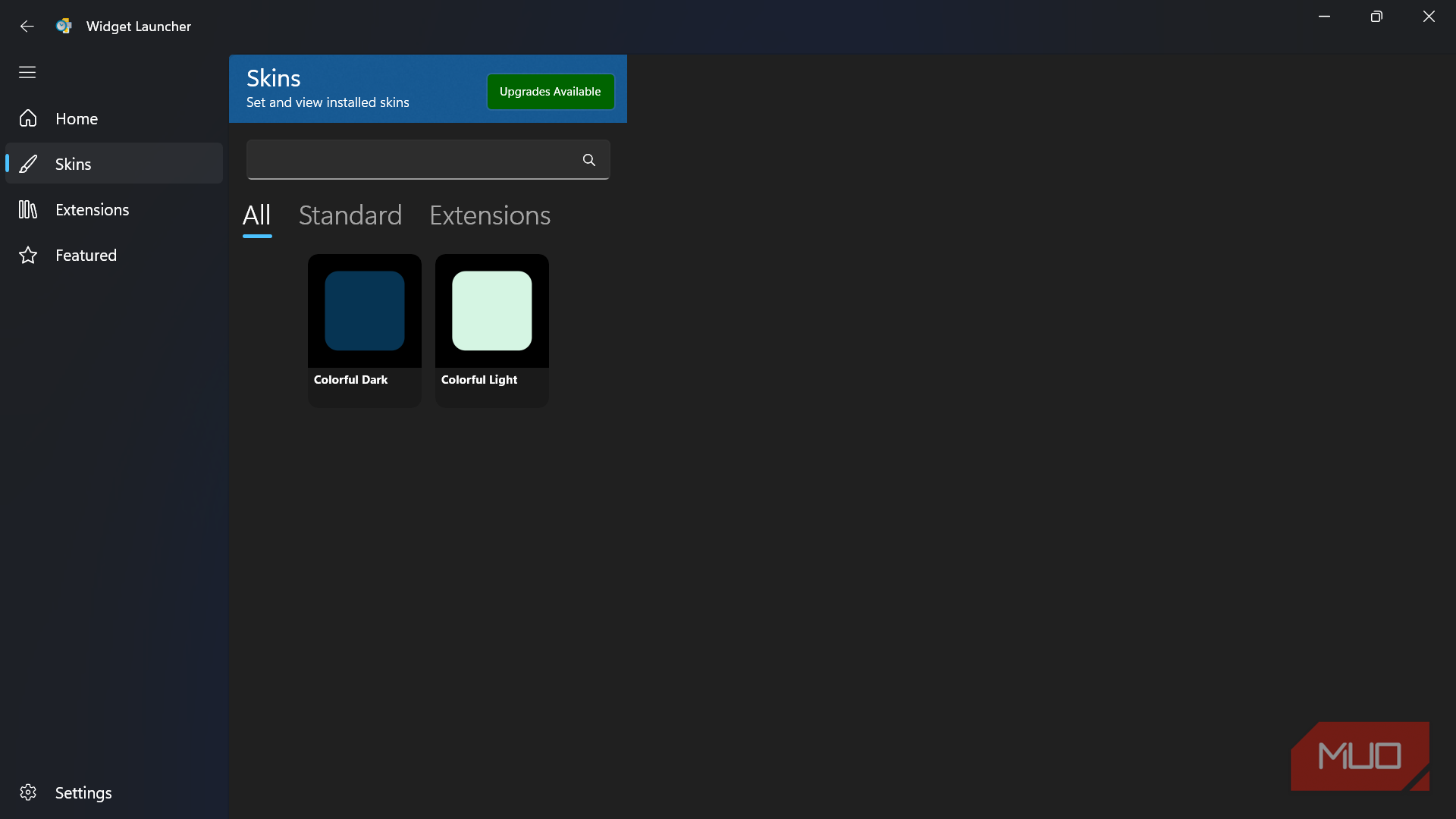Open Settings label at sidebar bottom
This screenshot has width=1456, height=819.
83,793
